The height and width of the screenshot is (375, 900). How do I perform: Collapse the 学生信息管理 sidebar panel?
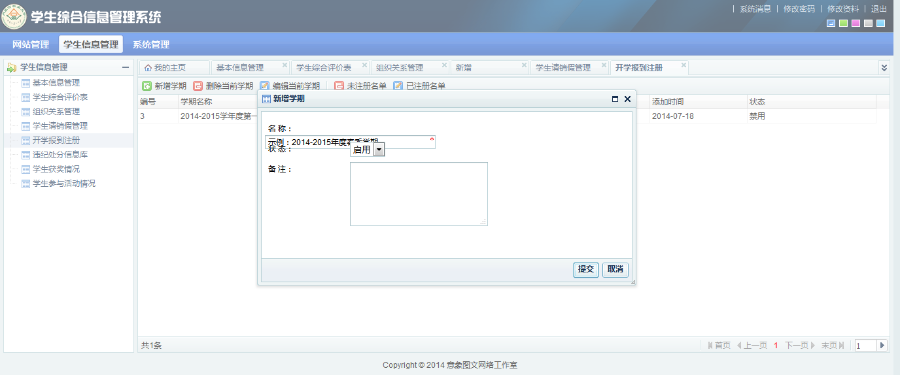pyautogui.click(x=125, y=68)
